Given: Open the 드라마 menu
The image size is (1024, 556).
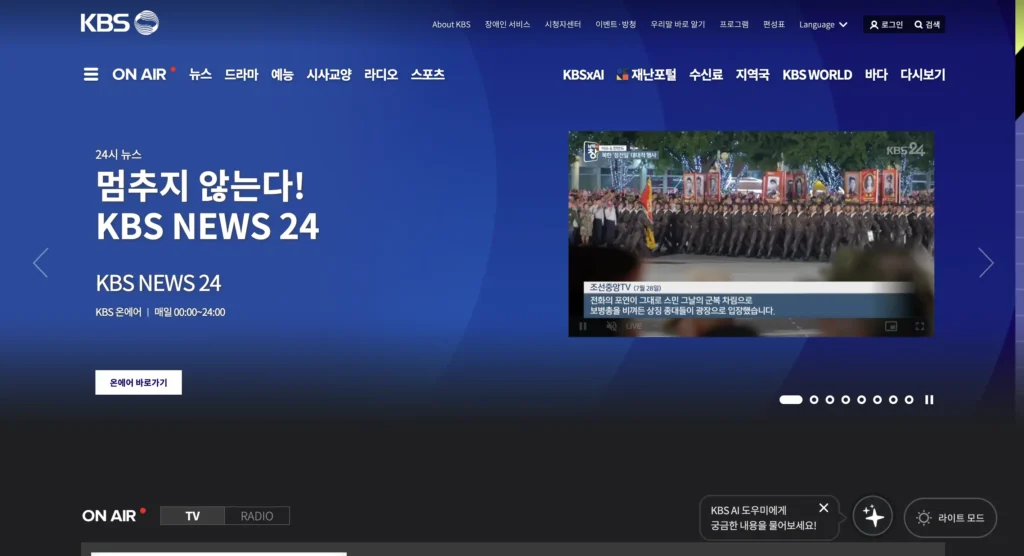Looking at the screenshot, I should [x=241, y=74].
